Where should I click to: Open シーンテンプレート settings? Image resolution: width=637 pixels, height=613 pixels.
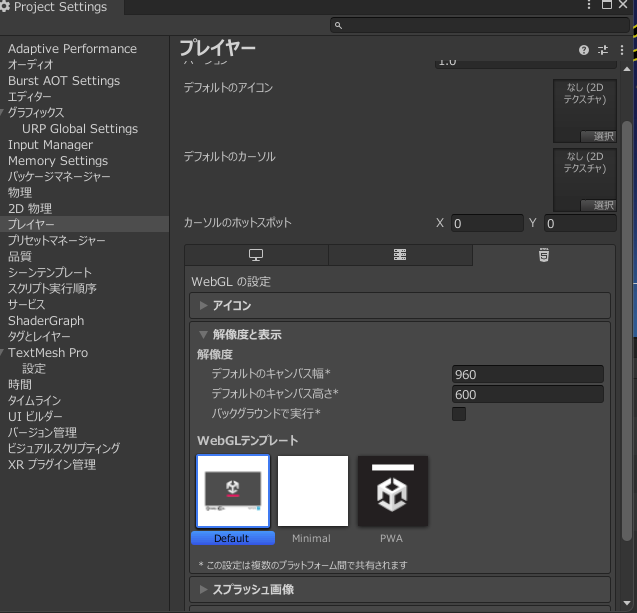[50, 273]
